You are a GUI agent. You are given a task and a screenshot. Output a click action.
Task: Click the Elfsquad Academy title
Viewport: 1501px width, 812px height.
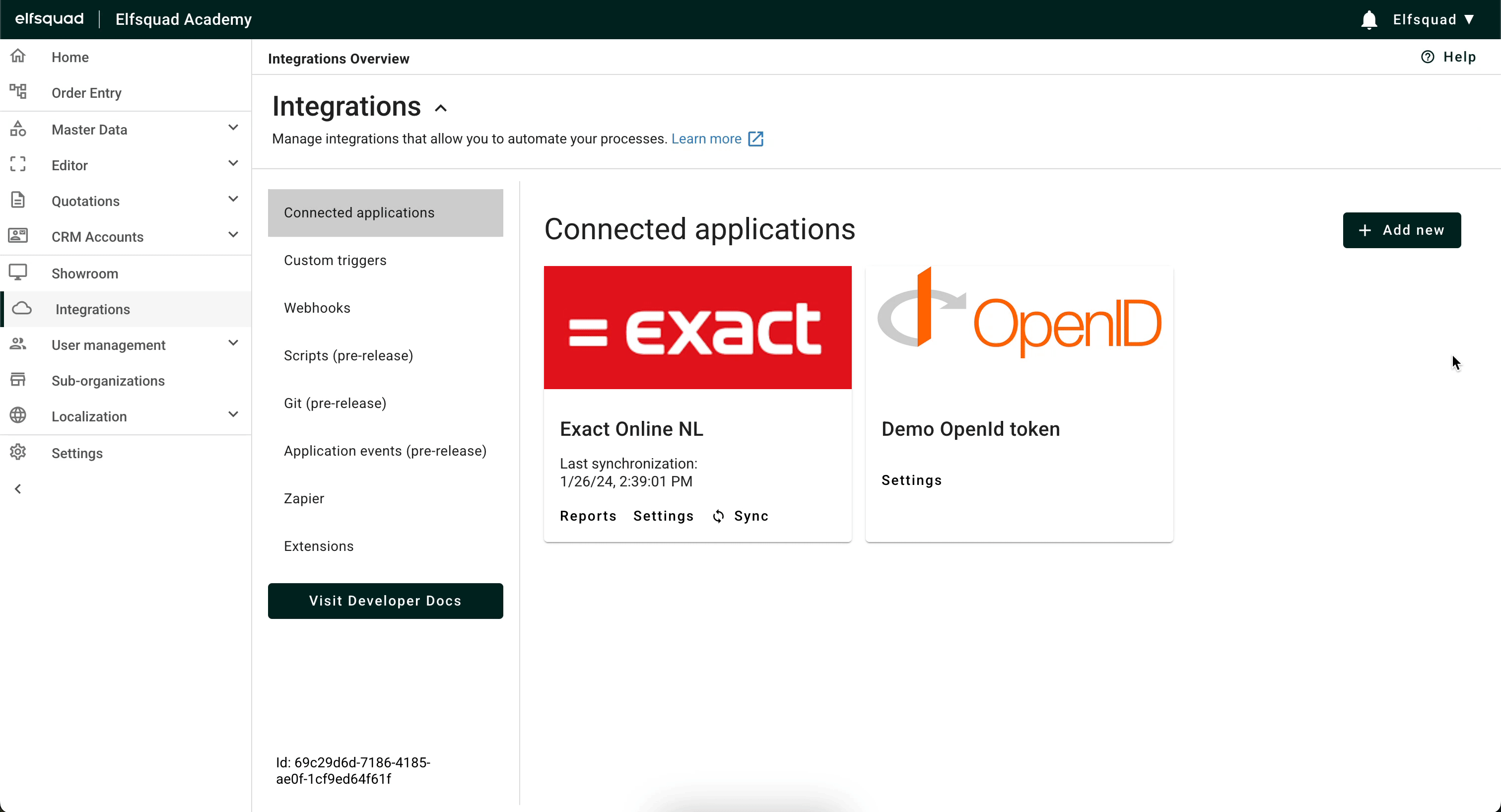[184, 19]
